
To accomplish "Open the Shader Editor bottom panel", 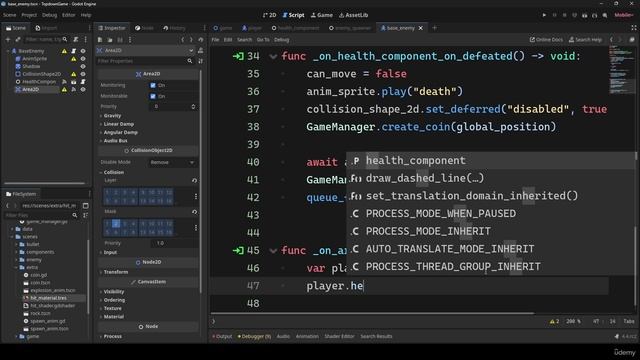I will (x=339, y=337).
